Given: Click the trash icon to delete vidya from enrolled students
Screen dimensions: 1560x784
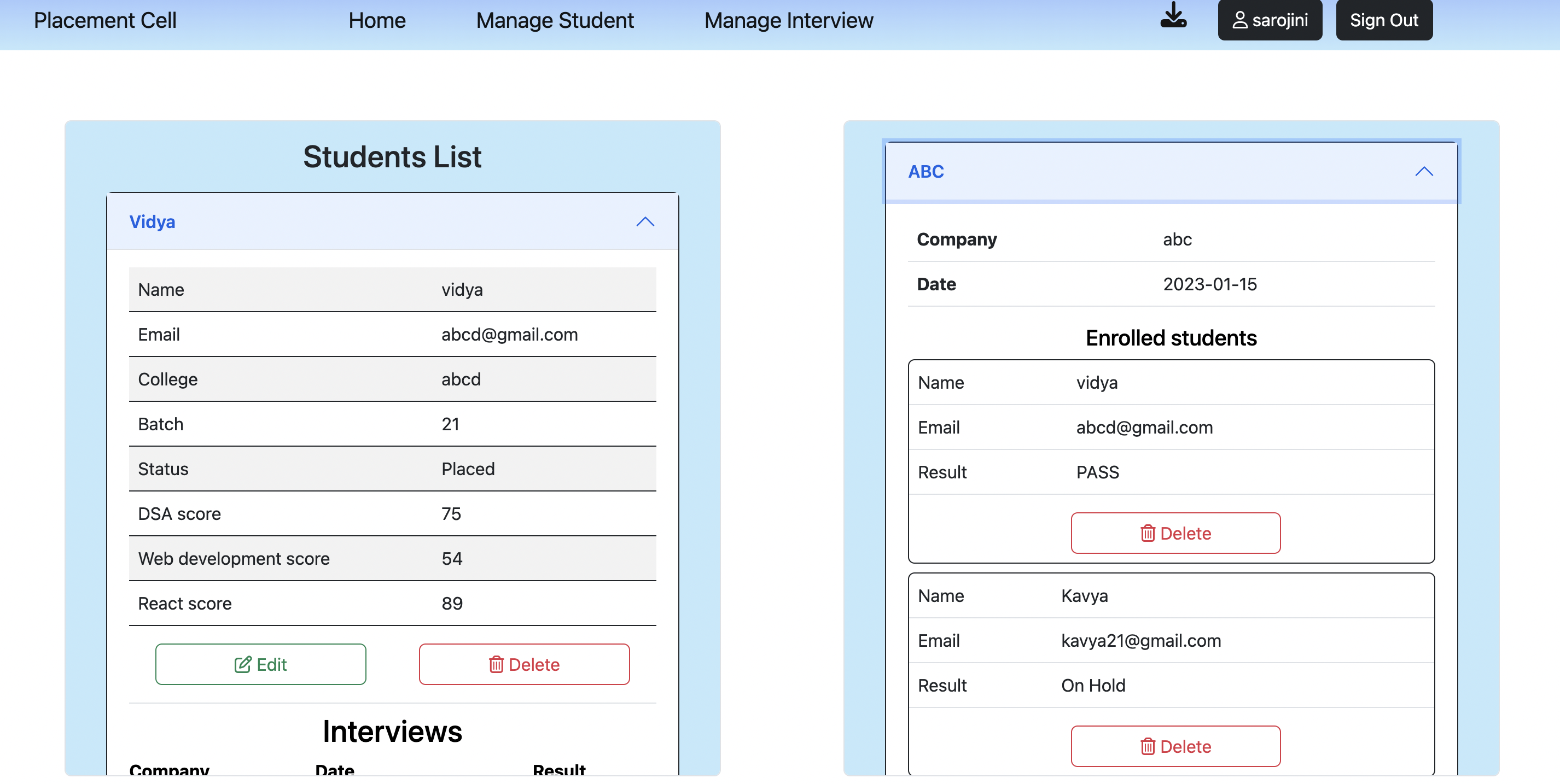Looking at the screenshot, I should pyautogui.click(x=1147, y=533).
